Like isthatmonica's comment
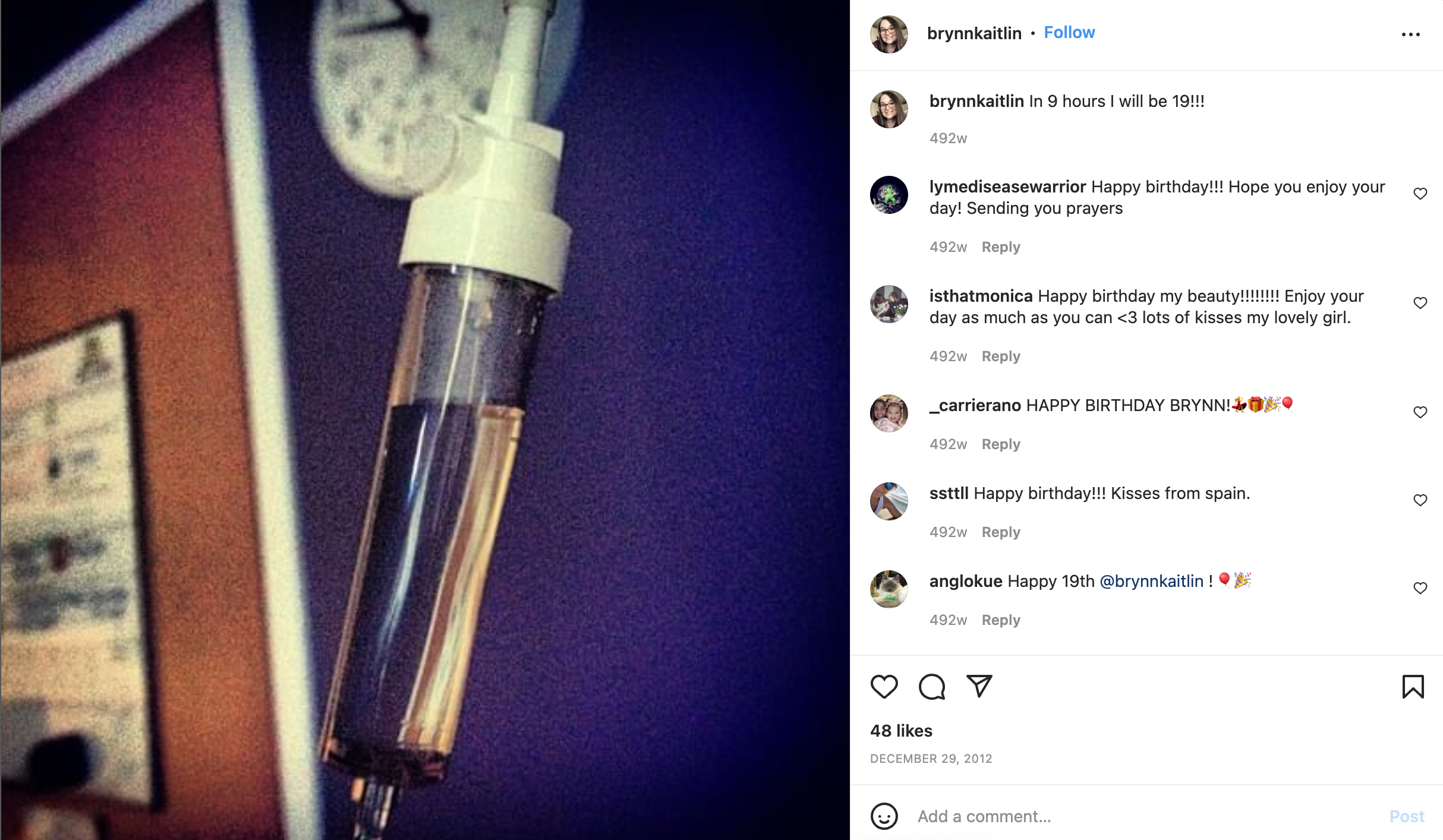This screenshot has height=840, width=1443. click(1420, 303)
